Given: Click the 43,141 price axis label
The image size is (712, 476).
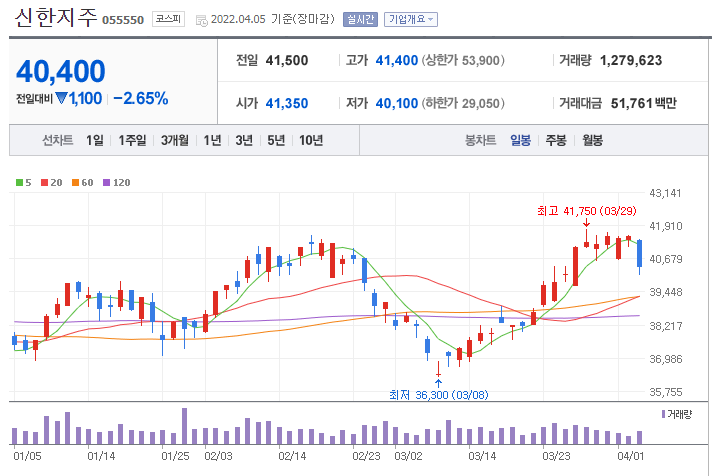Looking at the screenshot, I should tap(666, 193).
